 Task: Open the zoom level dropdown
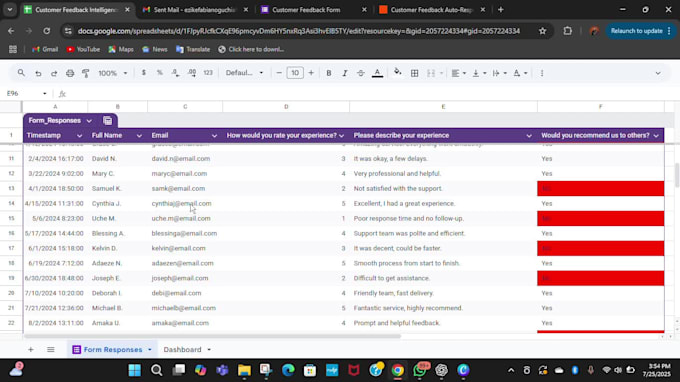pyautogui.click(x=113, y=73)
